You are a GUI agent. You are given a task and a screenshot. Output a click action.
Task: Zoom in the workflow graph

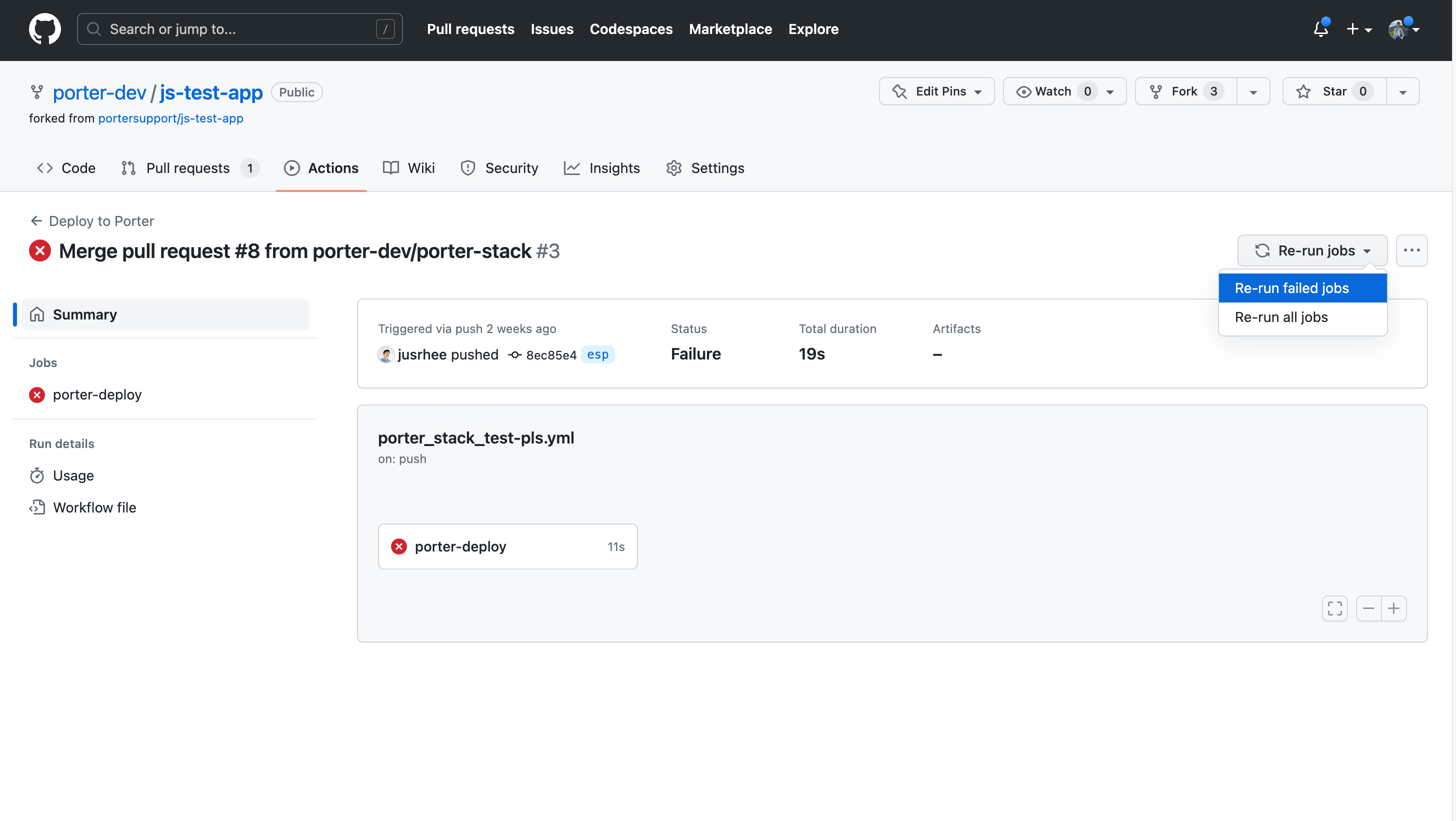[x=1394, y=608]
